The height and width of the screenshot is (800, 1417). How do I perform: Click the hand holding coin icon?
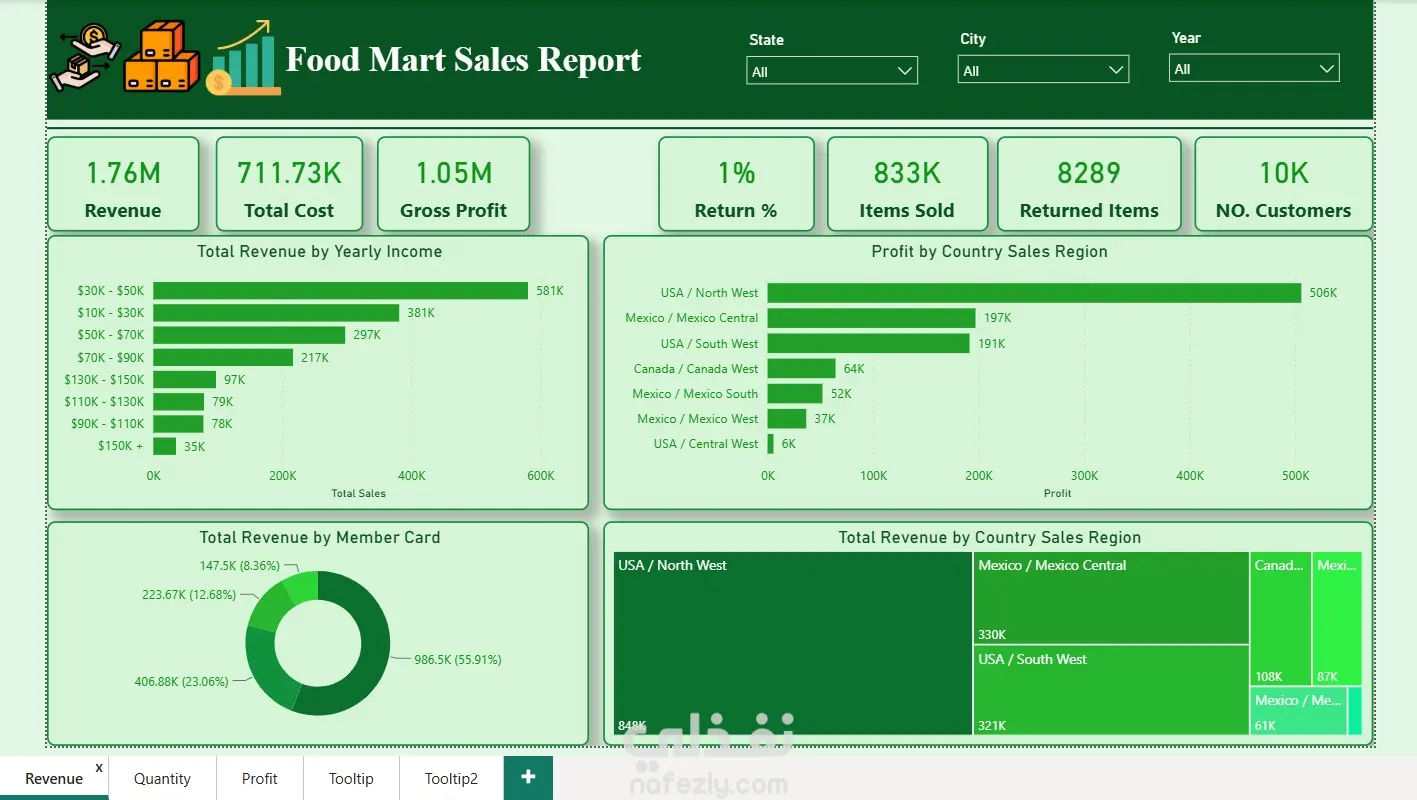point(86,58)
